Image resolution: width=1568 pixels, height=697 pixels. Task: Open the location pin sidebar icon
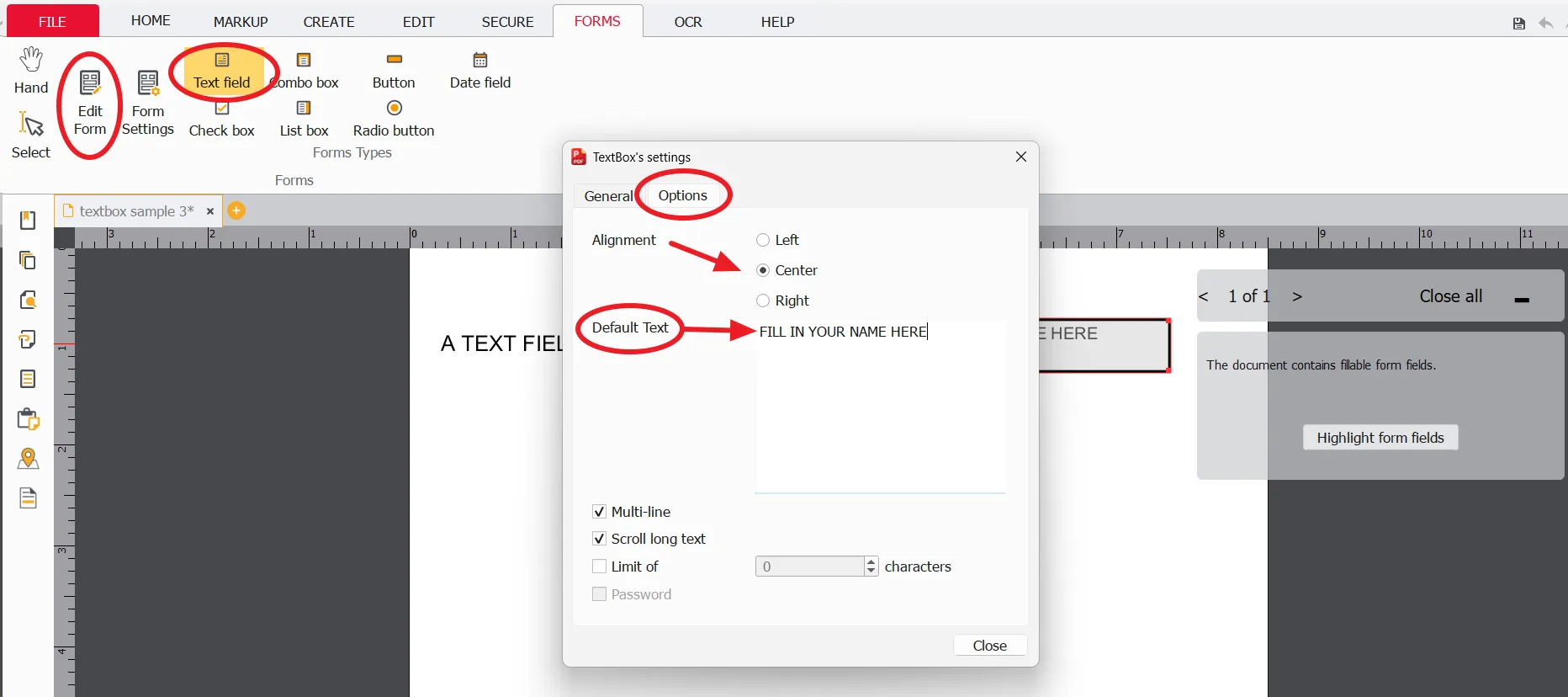click(28, 458)
